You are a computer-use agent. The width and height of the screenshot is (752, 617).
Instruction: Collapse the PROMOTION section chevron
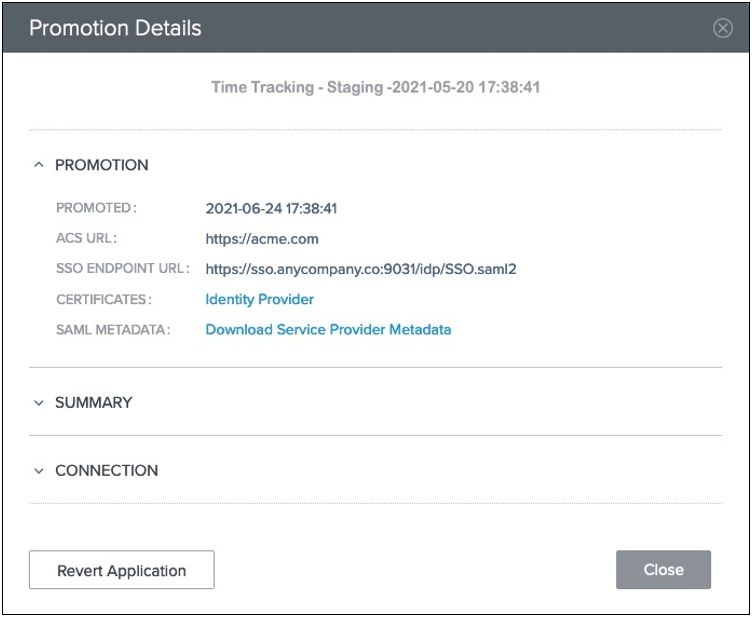39,165
